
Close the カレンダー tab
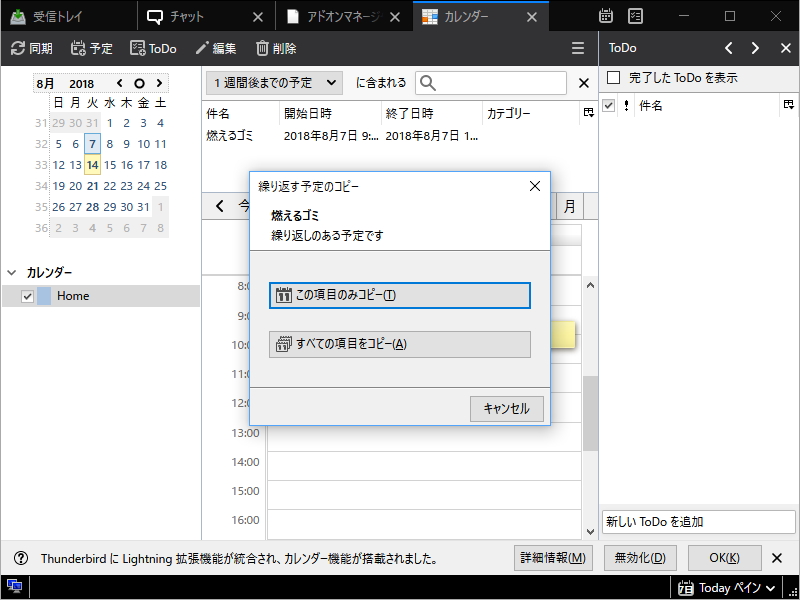(x=532, y=17)
